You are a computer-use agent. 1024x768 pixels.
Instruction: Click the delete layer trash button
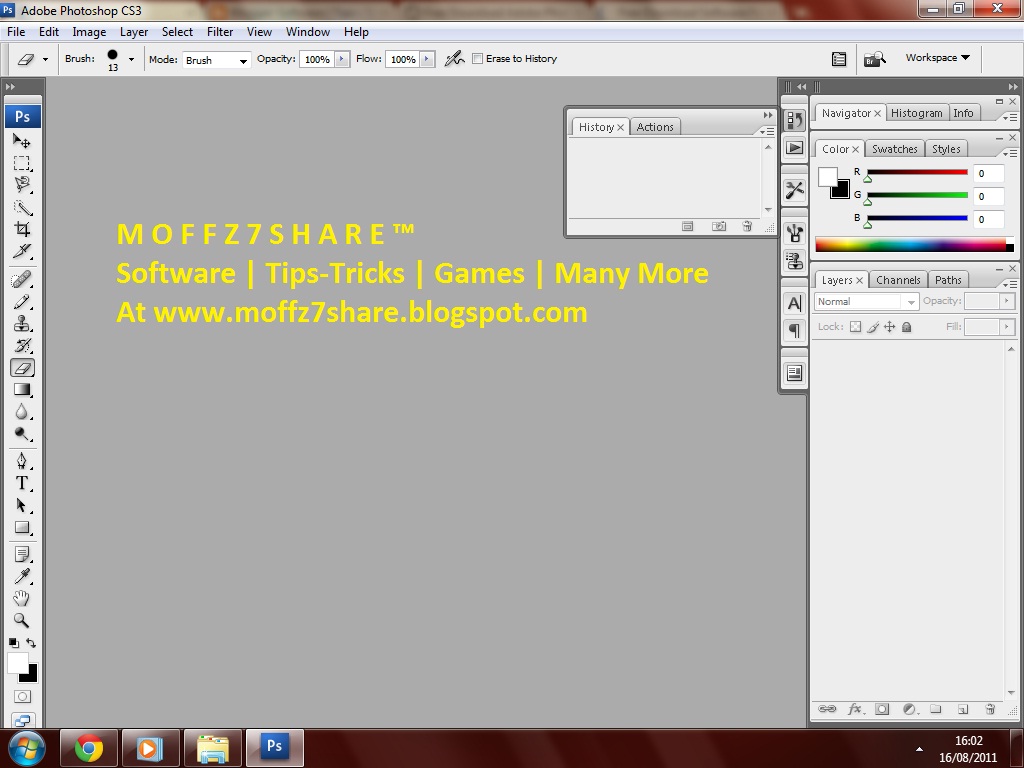point(990,709)
